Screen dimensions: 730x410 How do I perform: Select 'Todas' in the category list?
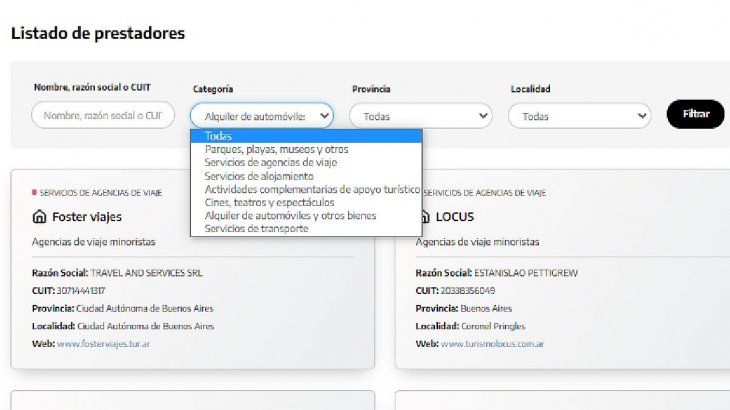219,136
